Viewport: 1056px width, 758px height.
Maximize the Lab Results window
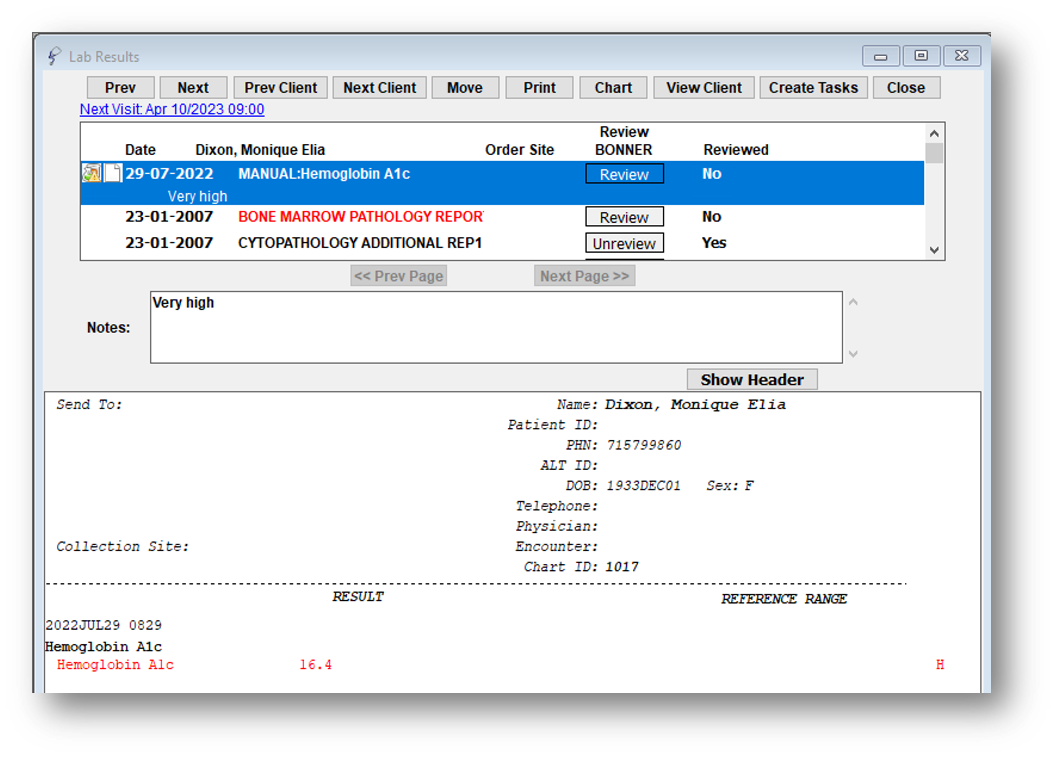click(x=921, y=56)
